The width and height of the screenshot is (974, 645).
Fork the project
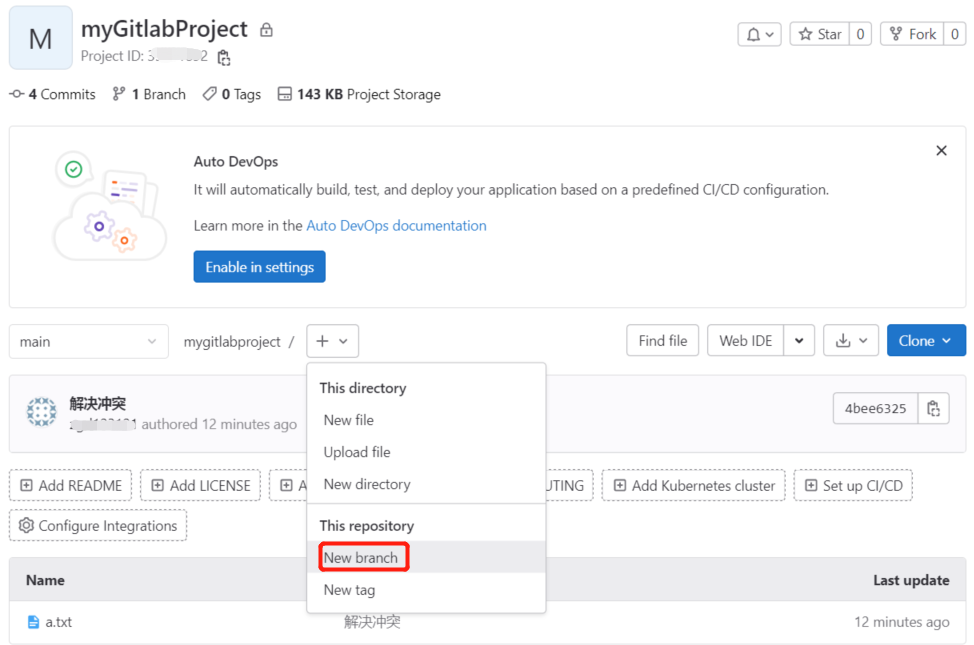[x=913, y=34]
